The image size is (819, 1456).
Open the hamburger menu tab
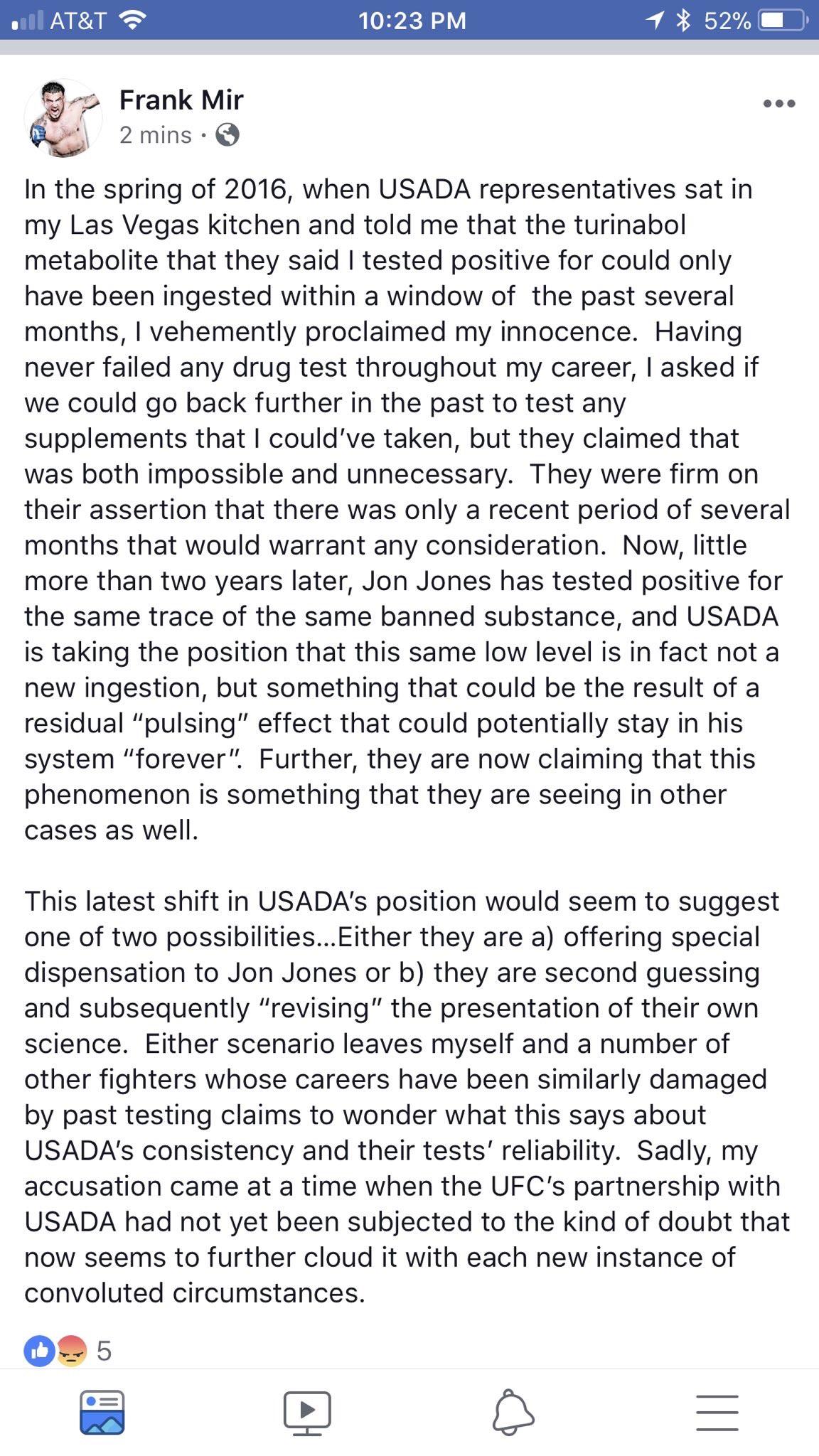click(x=717, y=1413)
